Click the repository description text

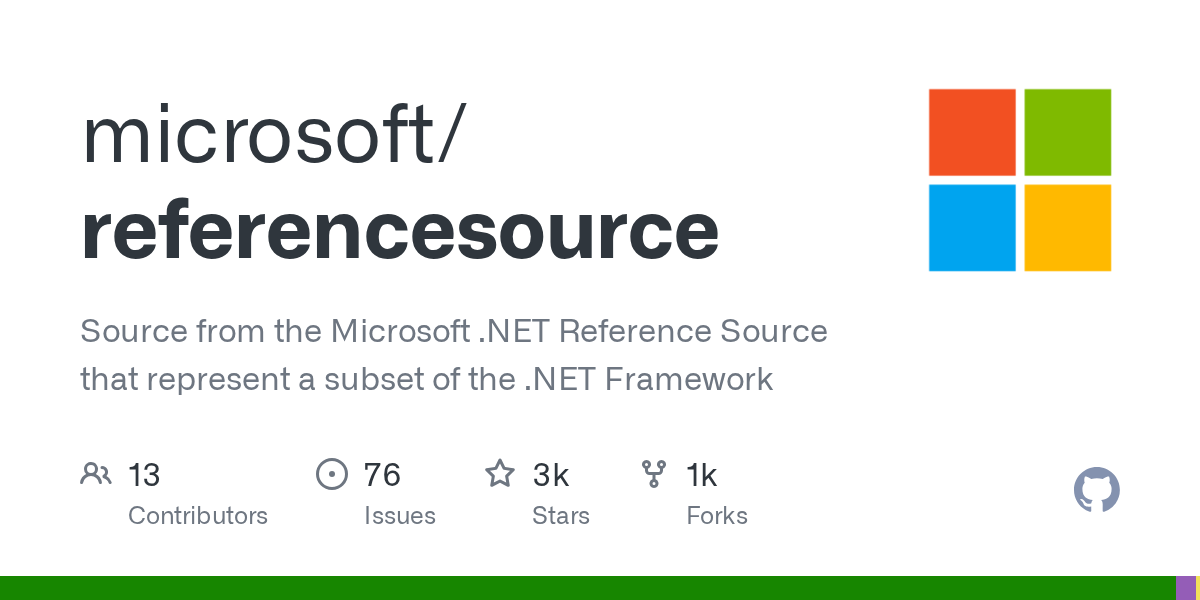click(453, 355)
